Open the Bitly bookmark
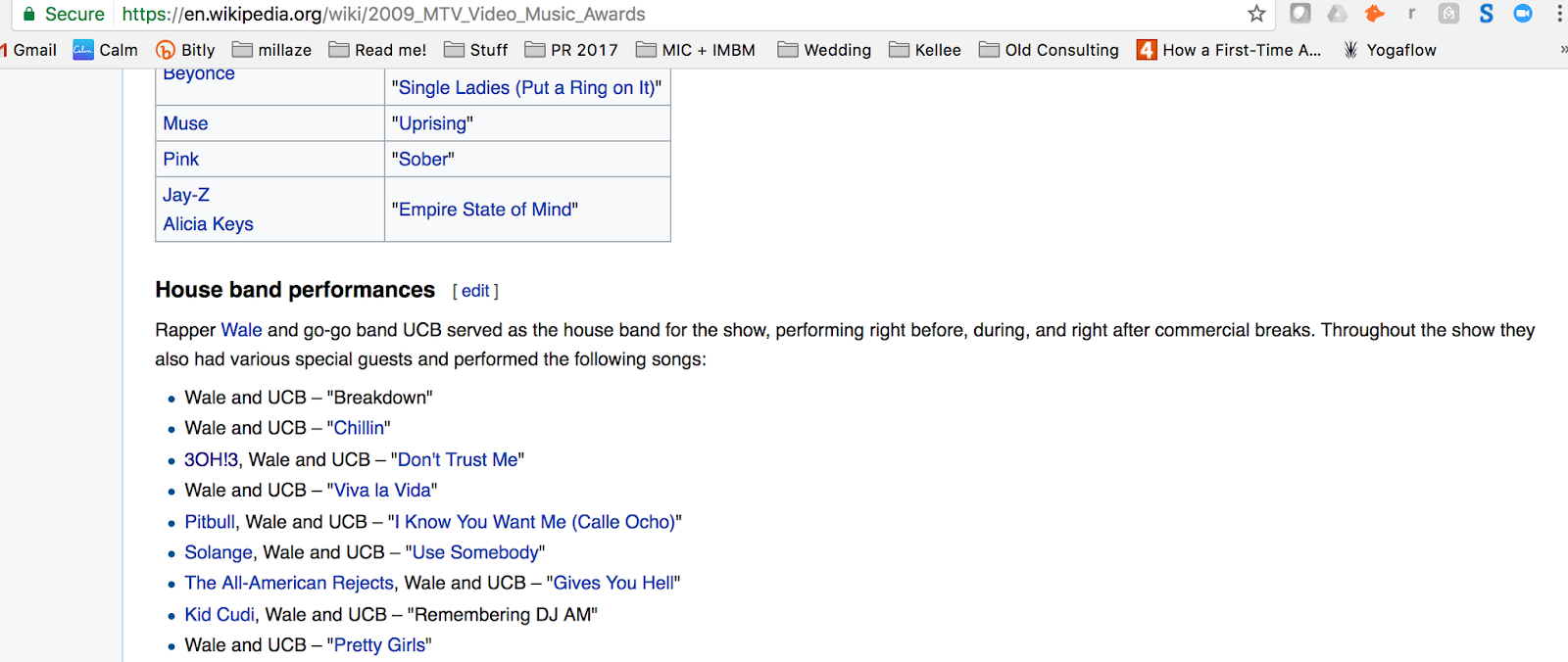Screen dimensions: 1568x662 185,50
